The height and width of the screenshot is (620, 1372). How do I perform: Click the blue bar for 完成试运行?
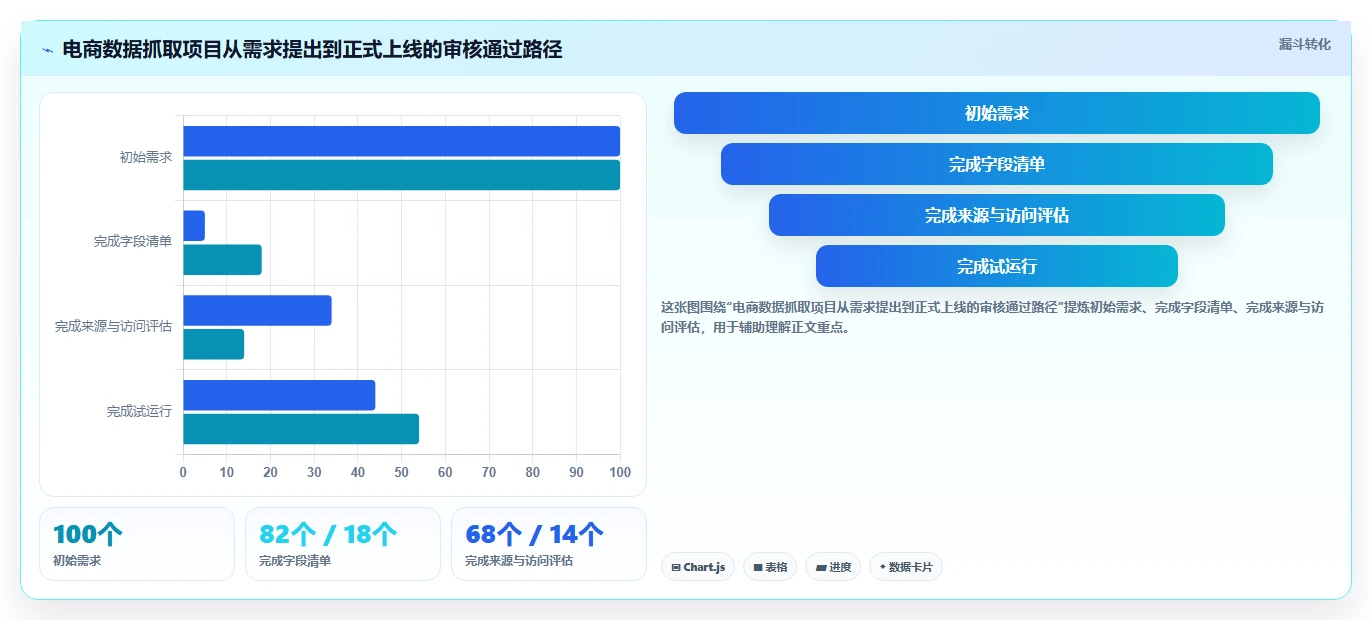279,395
